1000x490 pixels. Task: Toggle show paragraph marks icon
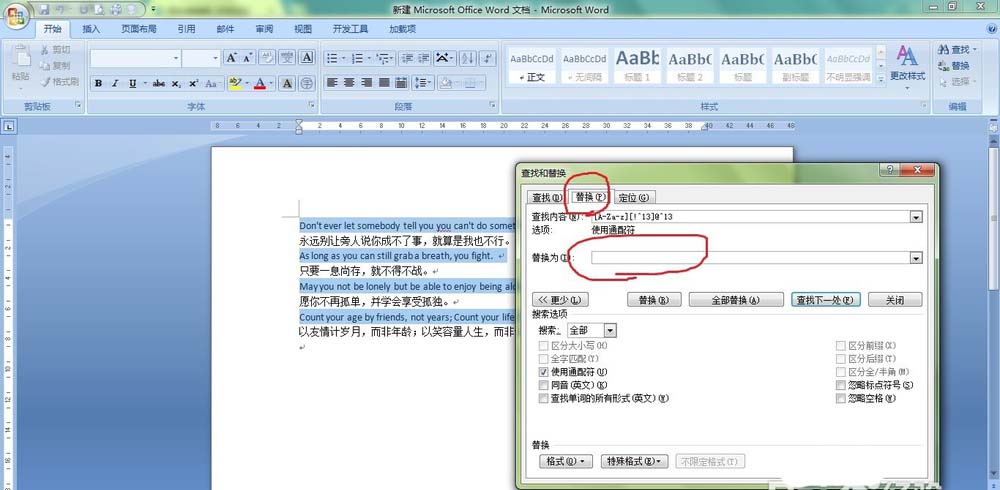point(488,59)
